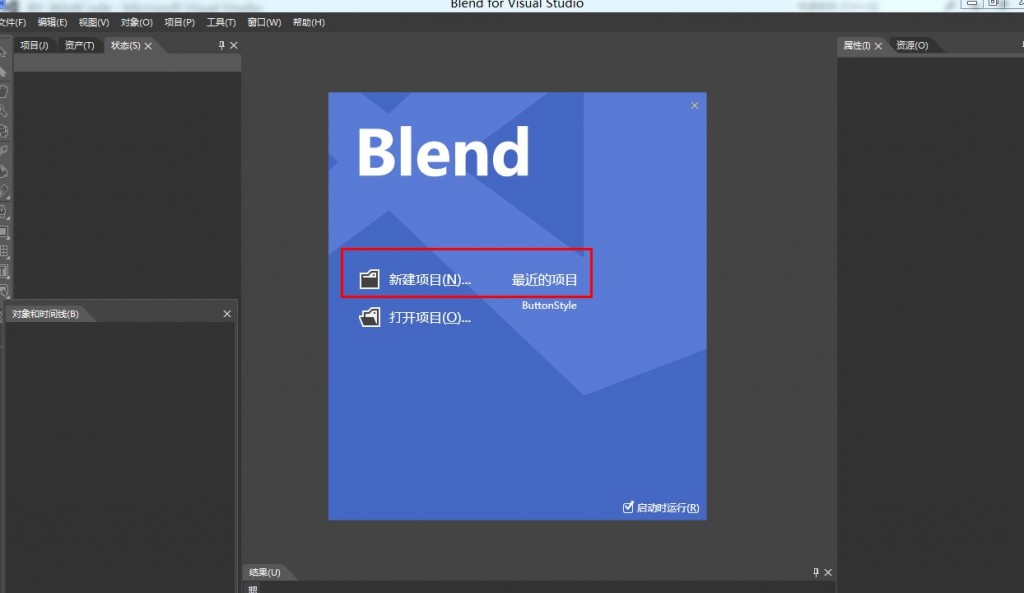Select the Rectangle shape tool
This screenshot has height=593, width=1024.
pyautogui.click(x=4, y=232)
